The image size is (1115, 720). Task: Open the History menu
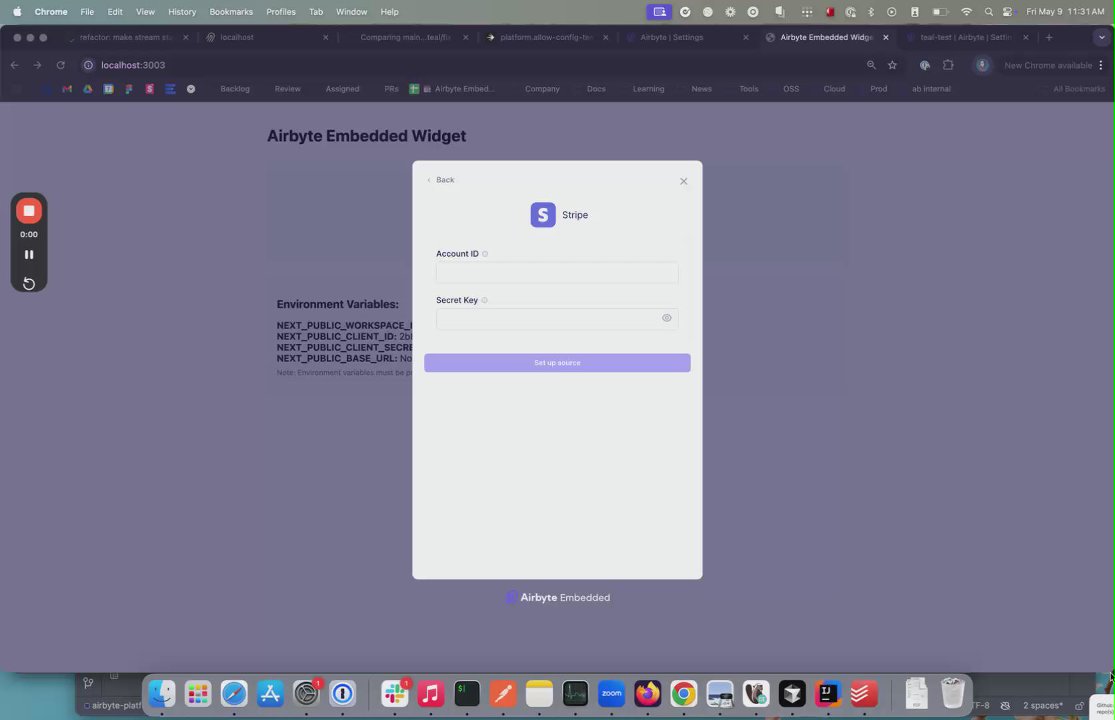[182, 11]
